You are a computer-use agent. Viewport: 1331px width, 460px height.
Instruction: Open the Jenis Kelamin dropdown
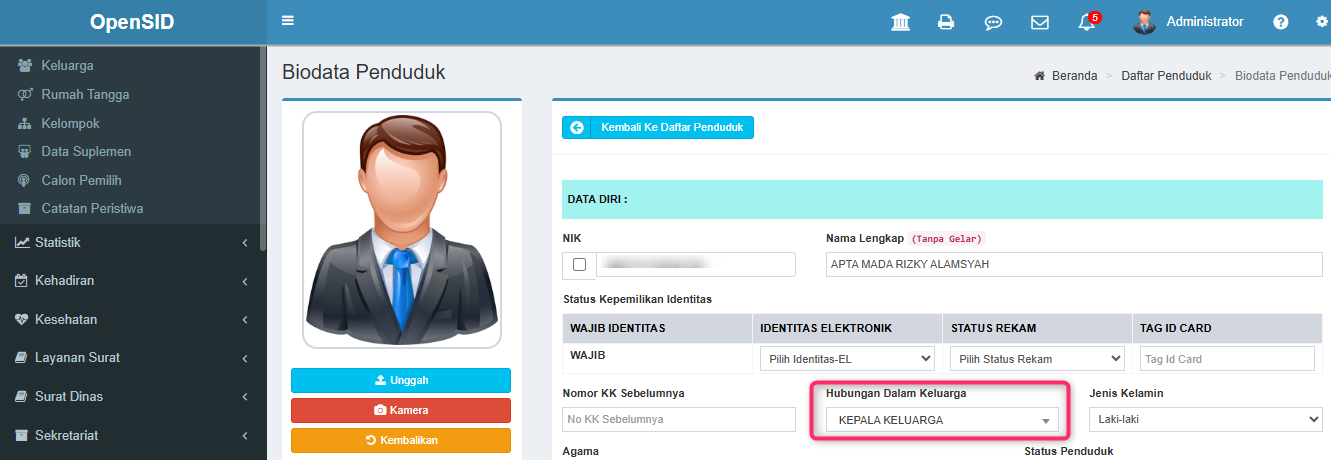(1205, 420)
